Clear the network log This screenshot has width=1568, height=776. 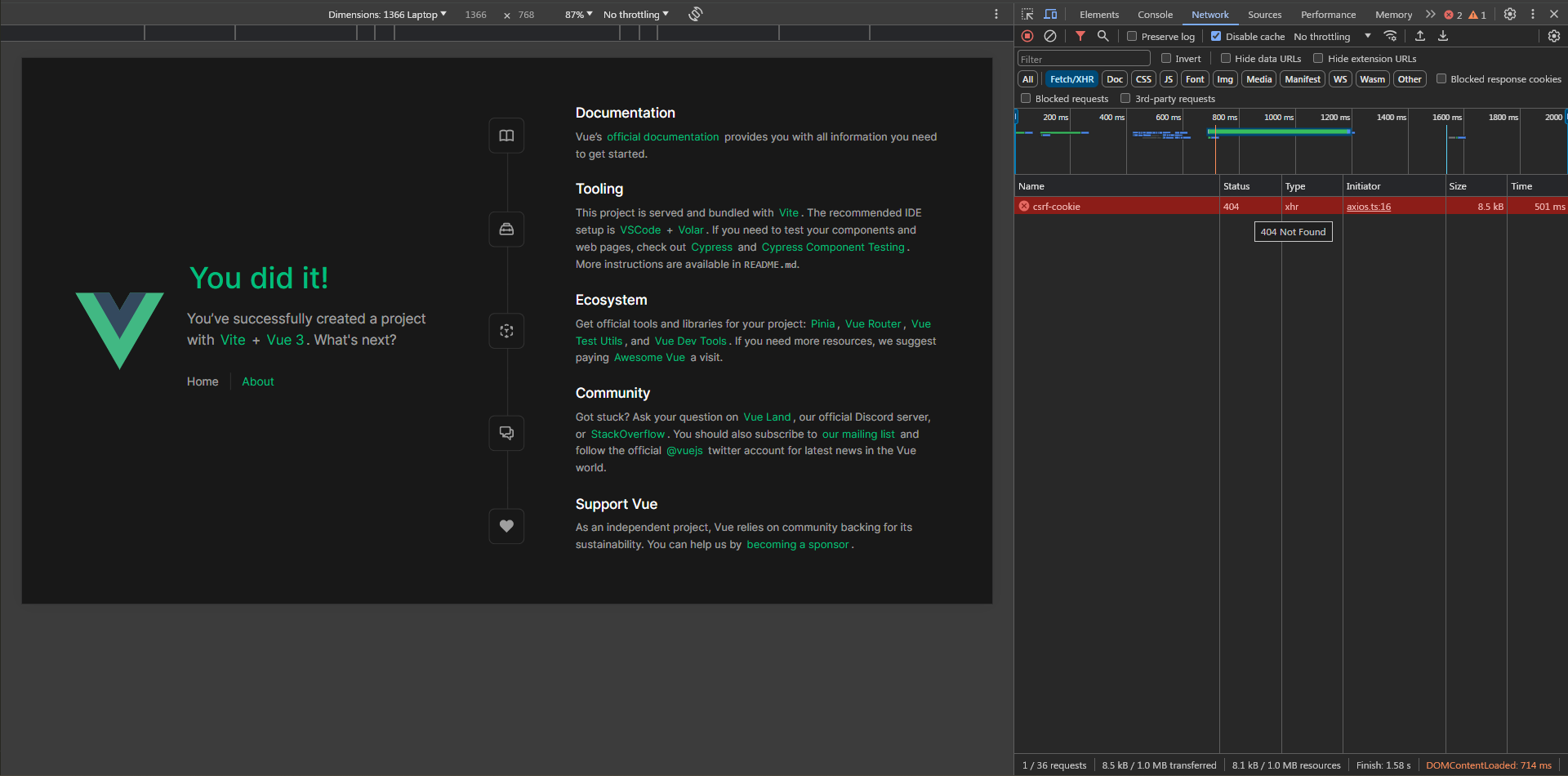point(1050,36)
